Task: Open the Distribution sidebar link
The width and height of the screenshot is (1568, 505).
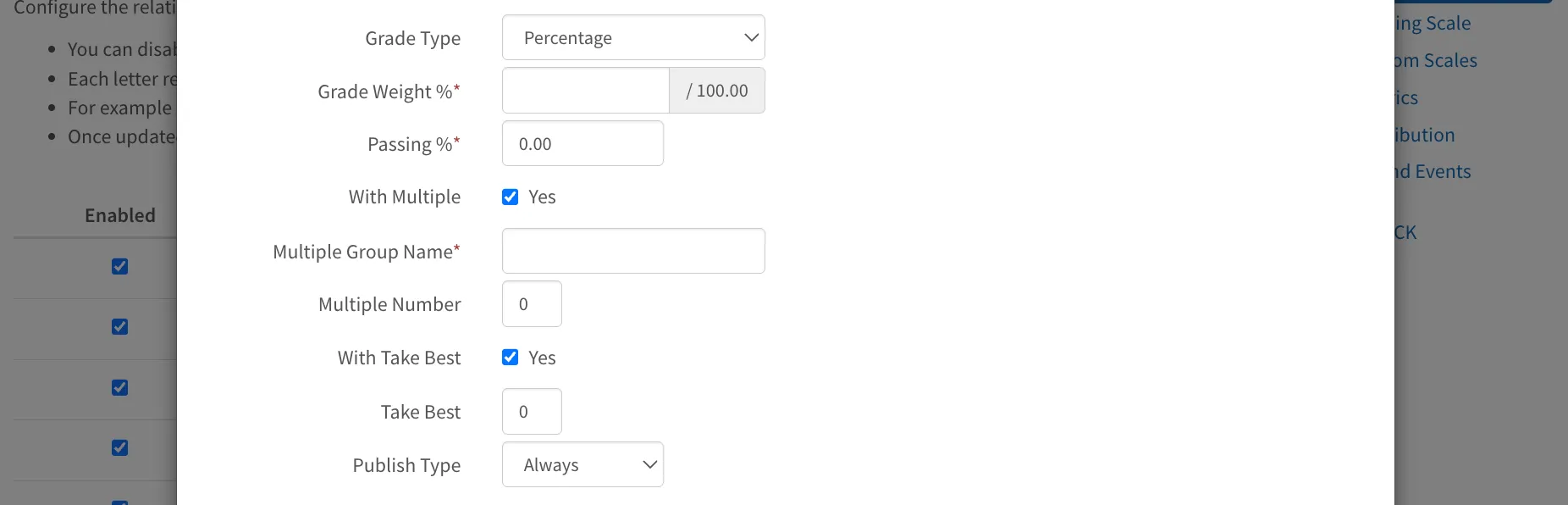Action: click(1425, 135)
